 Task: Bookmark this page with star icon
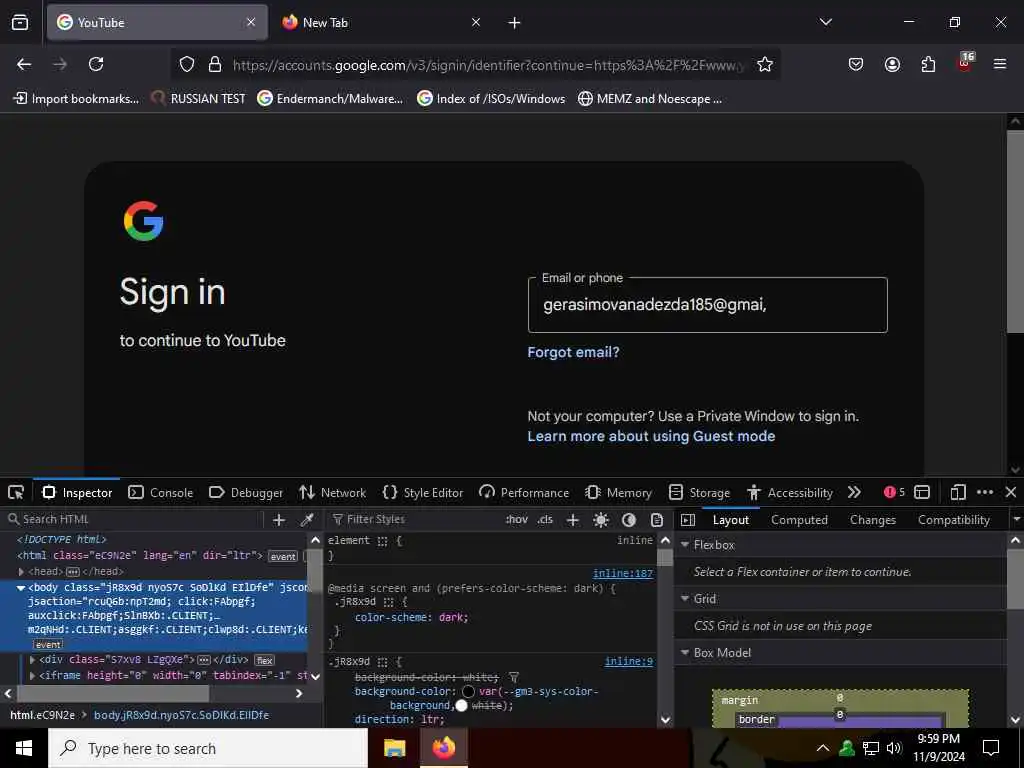(765, 64)
